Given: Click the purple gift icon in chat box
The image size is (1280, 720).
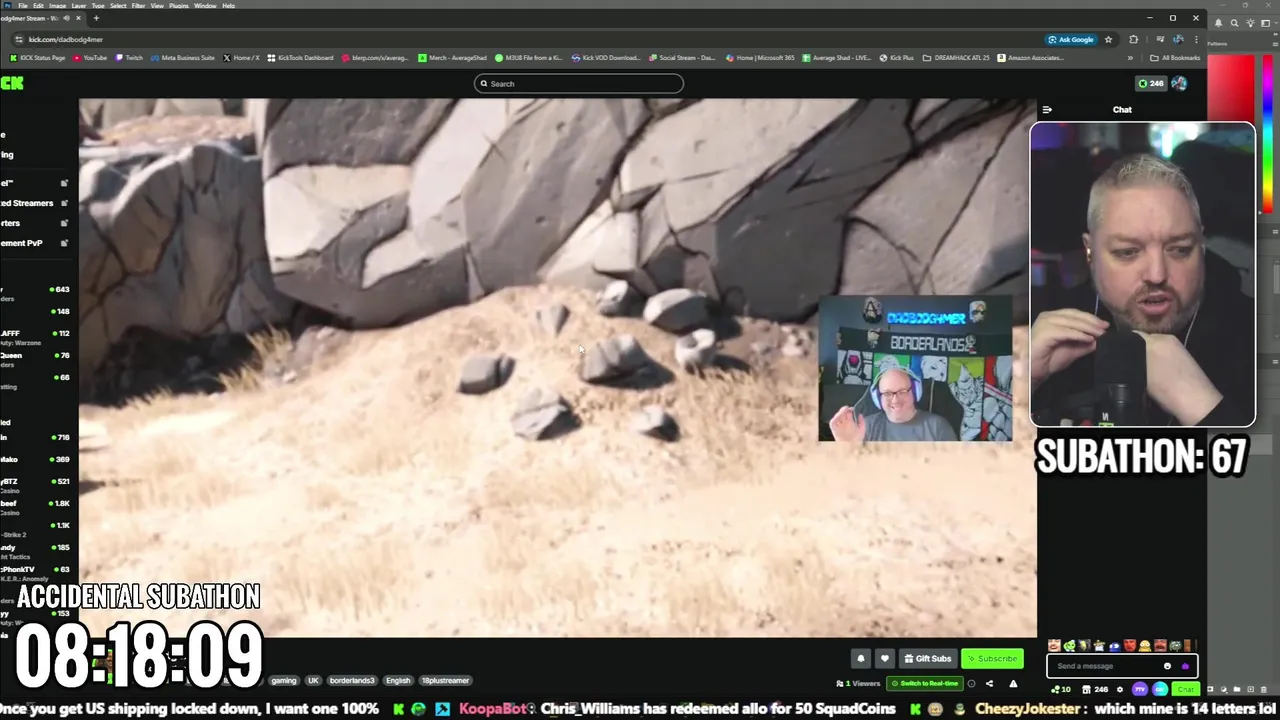Looking at the screenshot, I should pyautogui.click(x=1185, y=666).
